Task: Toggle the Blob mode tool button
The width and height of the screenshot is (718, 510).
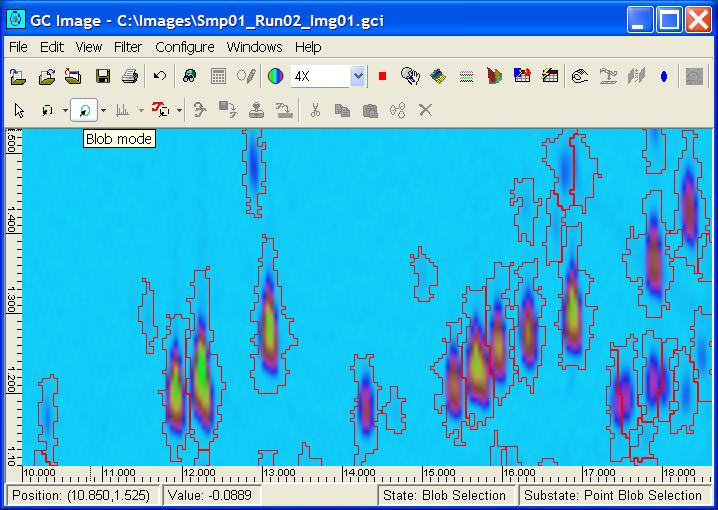Action: coord(86,110)
